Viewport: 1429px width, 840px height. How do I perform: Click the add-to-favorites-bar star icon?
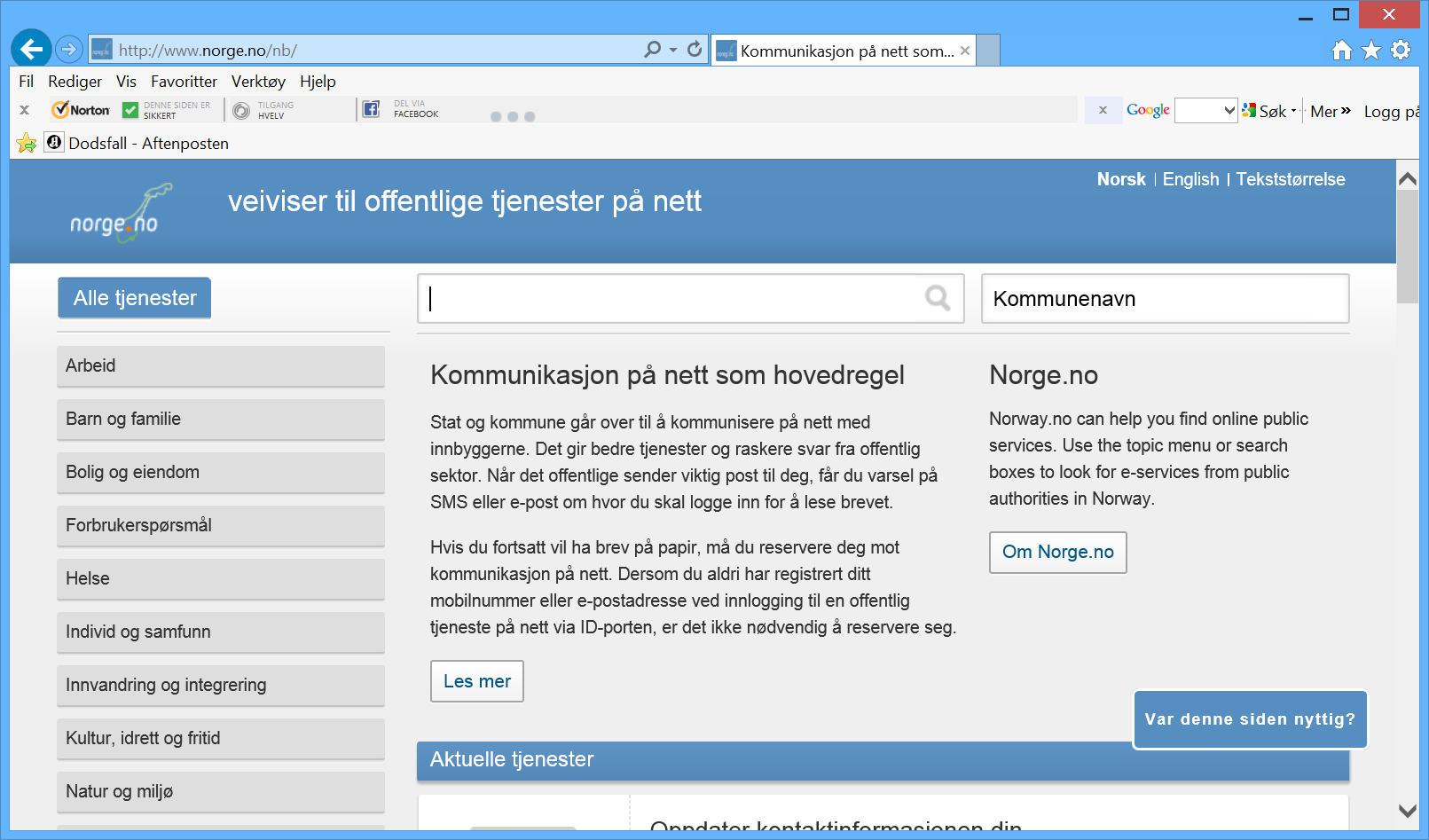coord(27,143)
